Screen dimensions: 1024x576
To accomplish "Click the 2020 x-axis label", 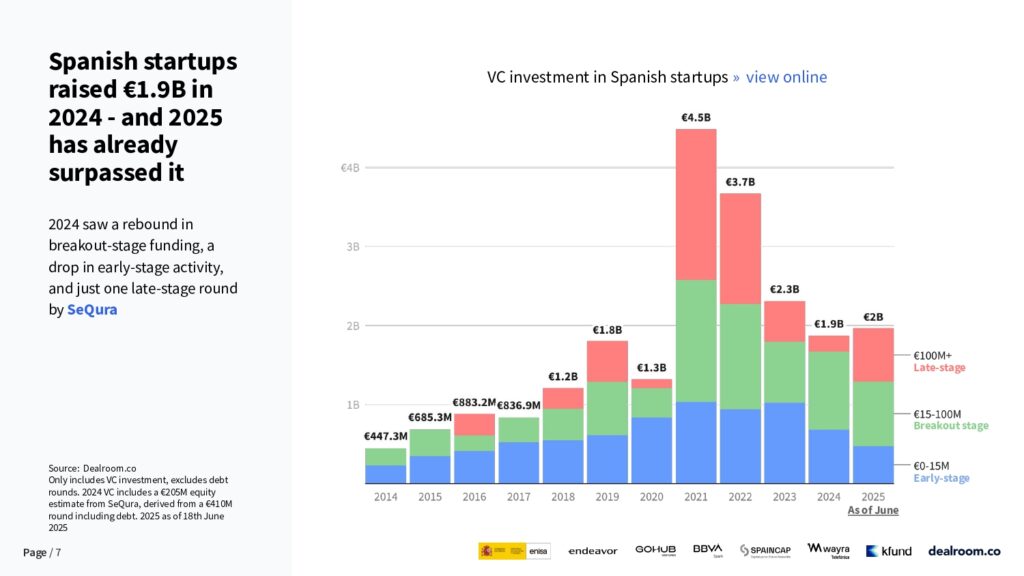I will [652, 497].
